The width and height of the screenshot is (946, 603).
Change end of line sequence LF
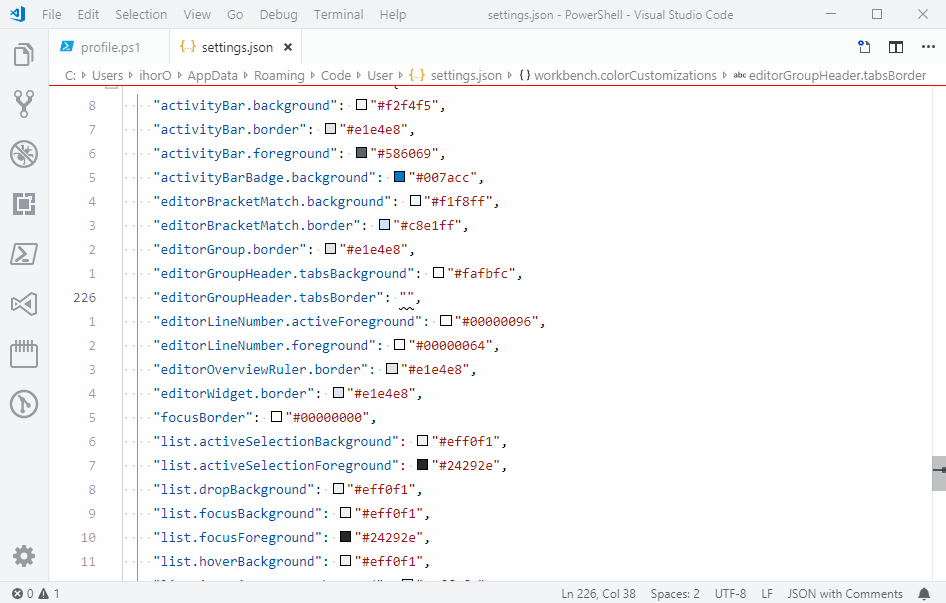(767, 593)
